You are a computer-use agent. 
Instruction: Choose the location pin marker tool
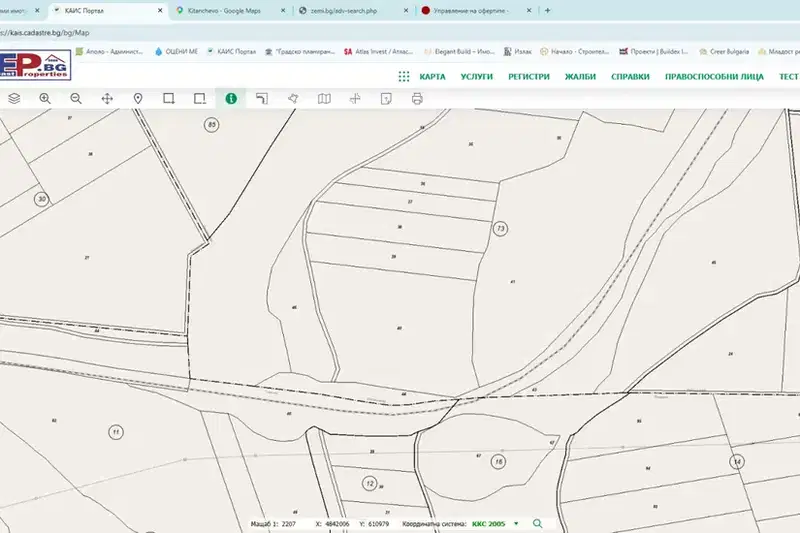(138, 98)
